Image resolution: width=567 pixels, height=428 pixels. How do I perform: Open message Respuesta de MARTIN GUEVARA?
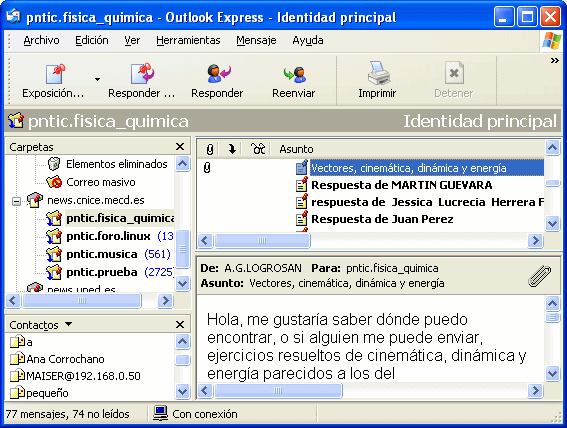coord(401,185)
